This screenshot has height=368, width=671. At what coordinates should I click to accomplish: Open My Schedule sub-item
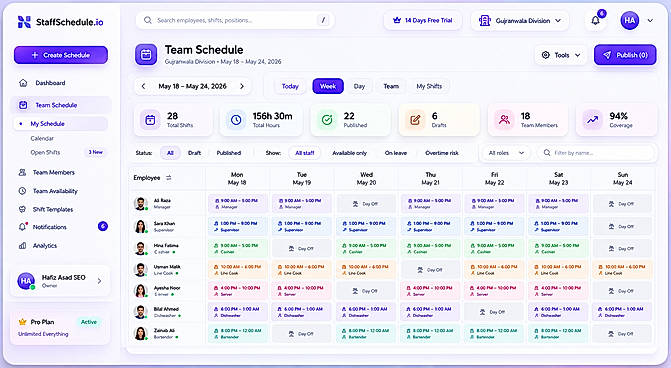click(x=60, y=124)
